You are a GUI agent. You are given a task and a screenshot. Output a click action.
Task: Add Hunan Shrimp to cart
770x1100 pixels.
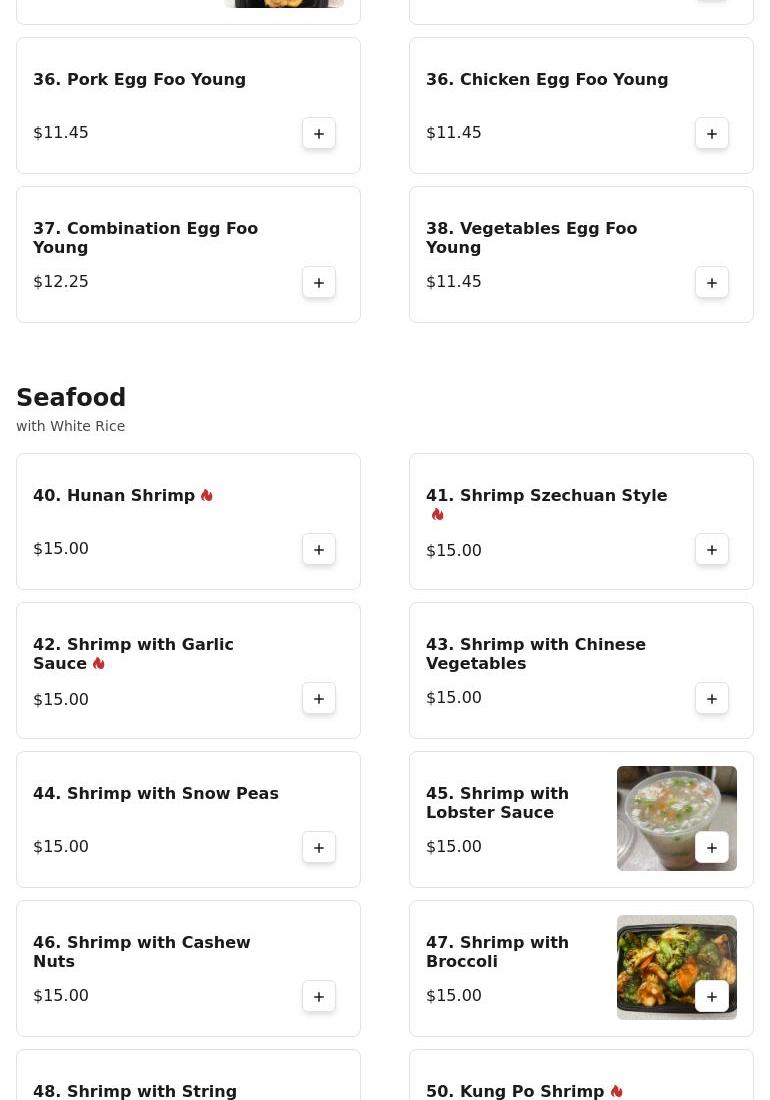(x=319, y=550)
